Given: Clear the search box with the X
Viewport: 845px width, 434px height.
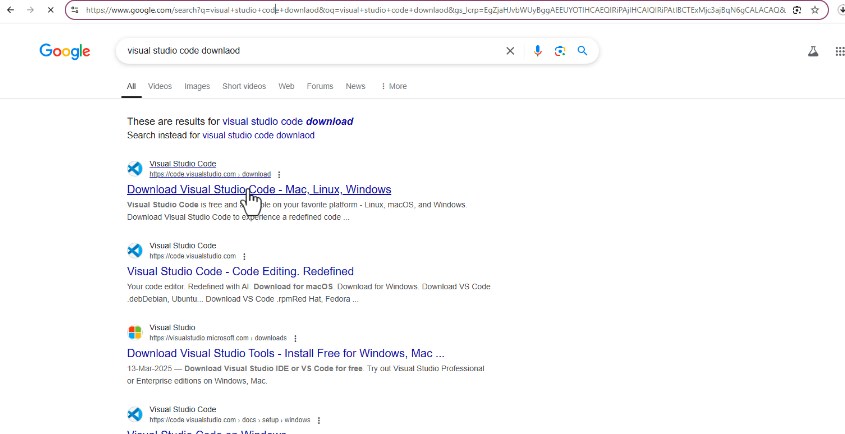Looking at the screenshot, I should coord(510,51).
